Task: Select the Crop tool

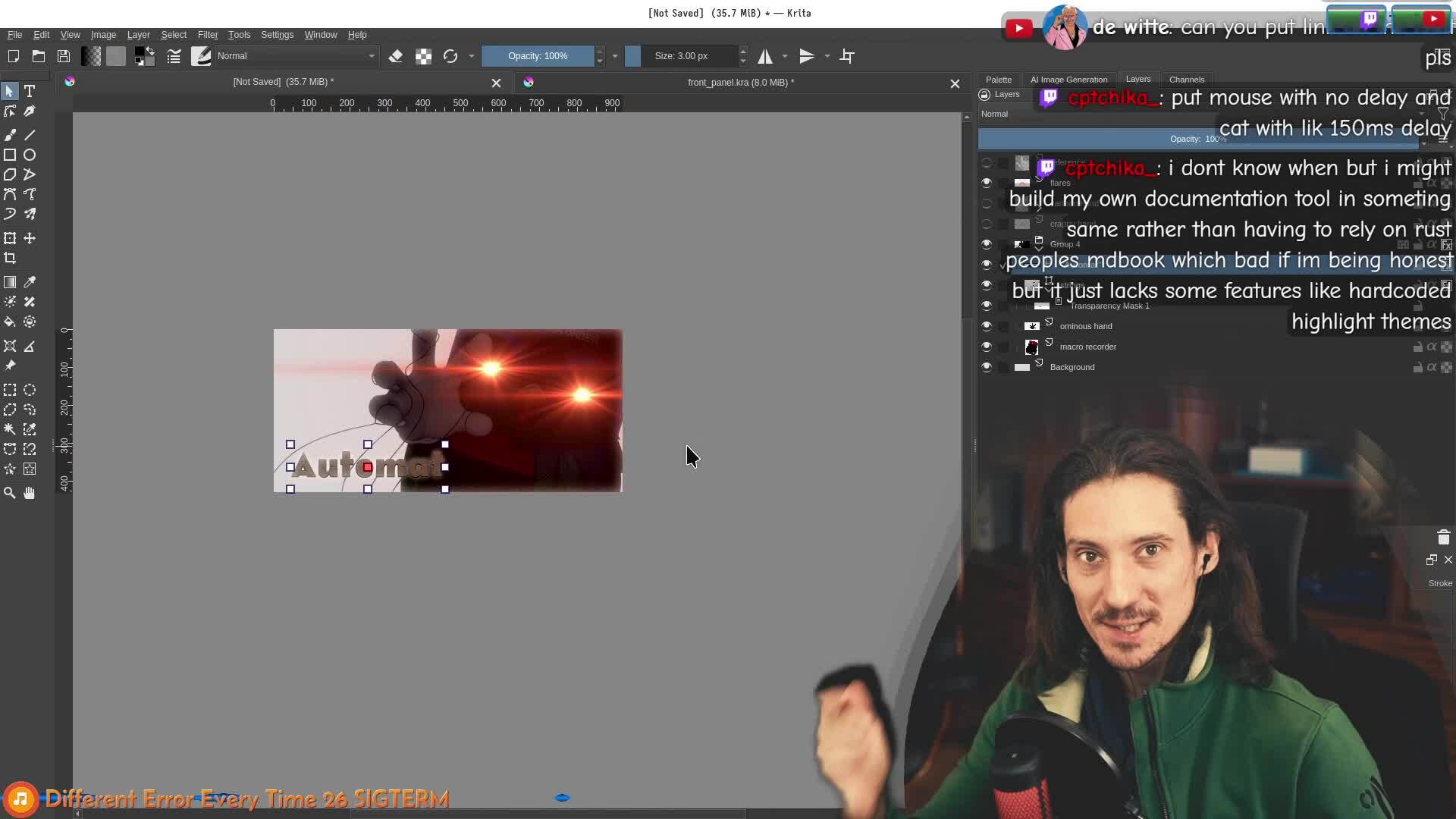Action: 10,258
